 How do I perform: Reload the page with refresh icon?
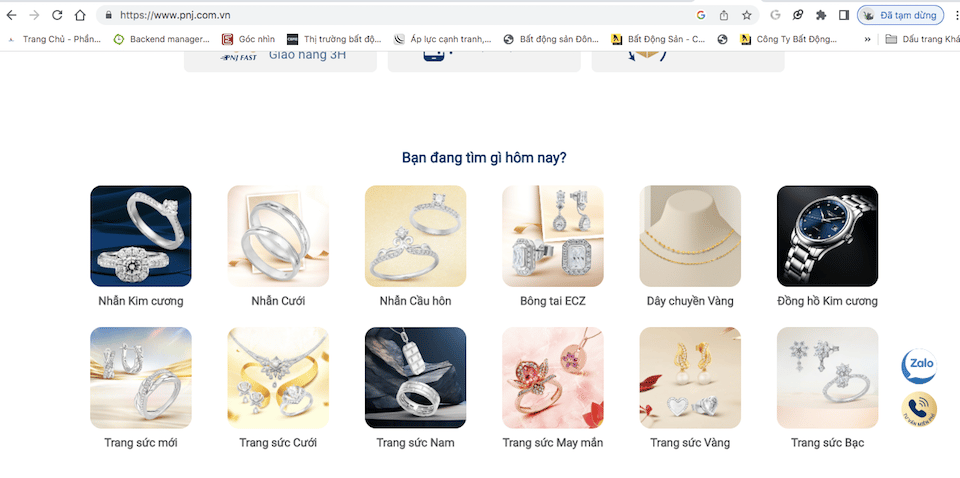(57, 15)
